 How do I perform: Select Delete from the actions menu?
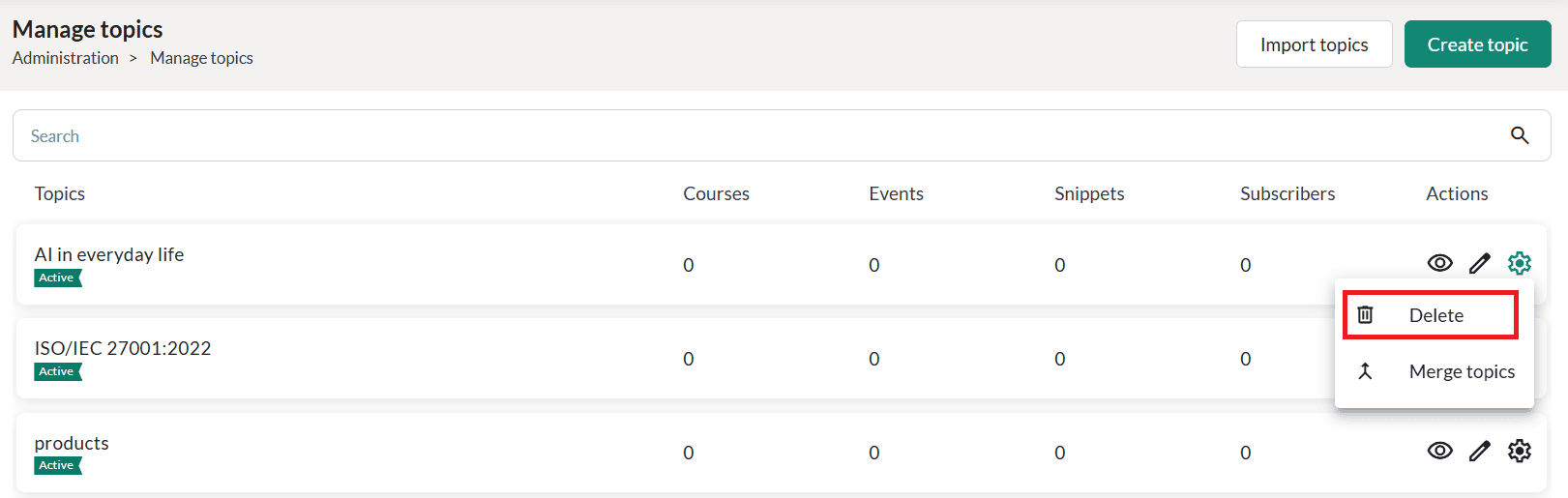(1431, 315)
